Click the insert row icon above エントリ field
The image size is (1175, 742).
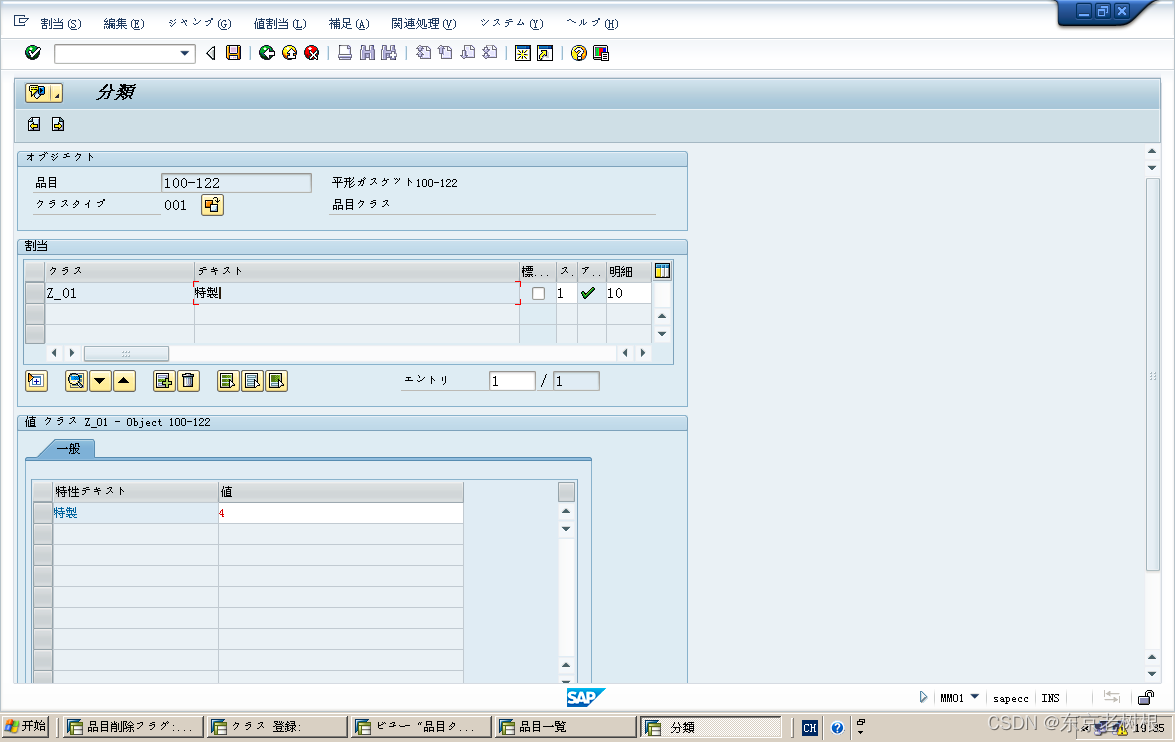click(x=164, y=381)
